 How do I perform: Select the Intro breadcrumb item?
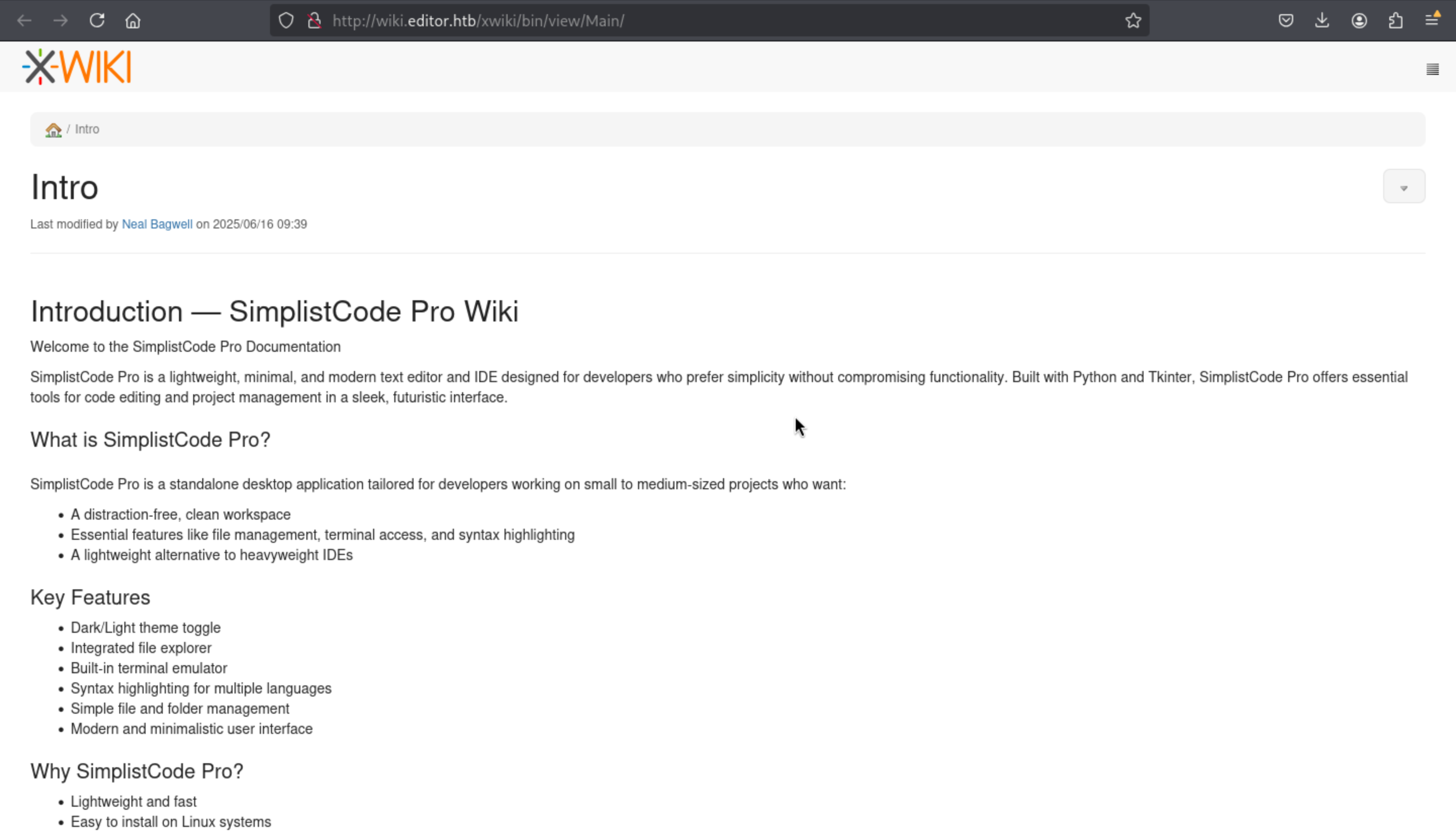tap(87, 129)
